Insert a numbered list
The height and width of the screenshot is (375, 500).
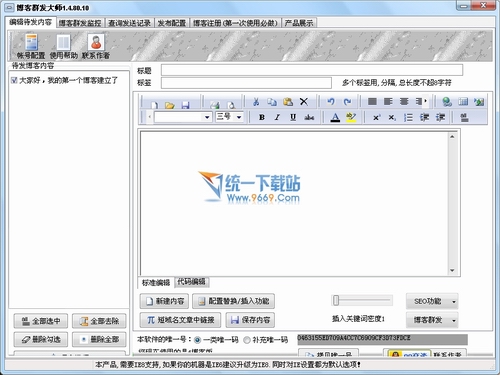(408, 117)
